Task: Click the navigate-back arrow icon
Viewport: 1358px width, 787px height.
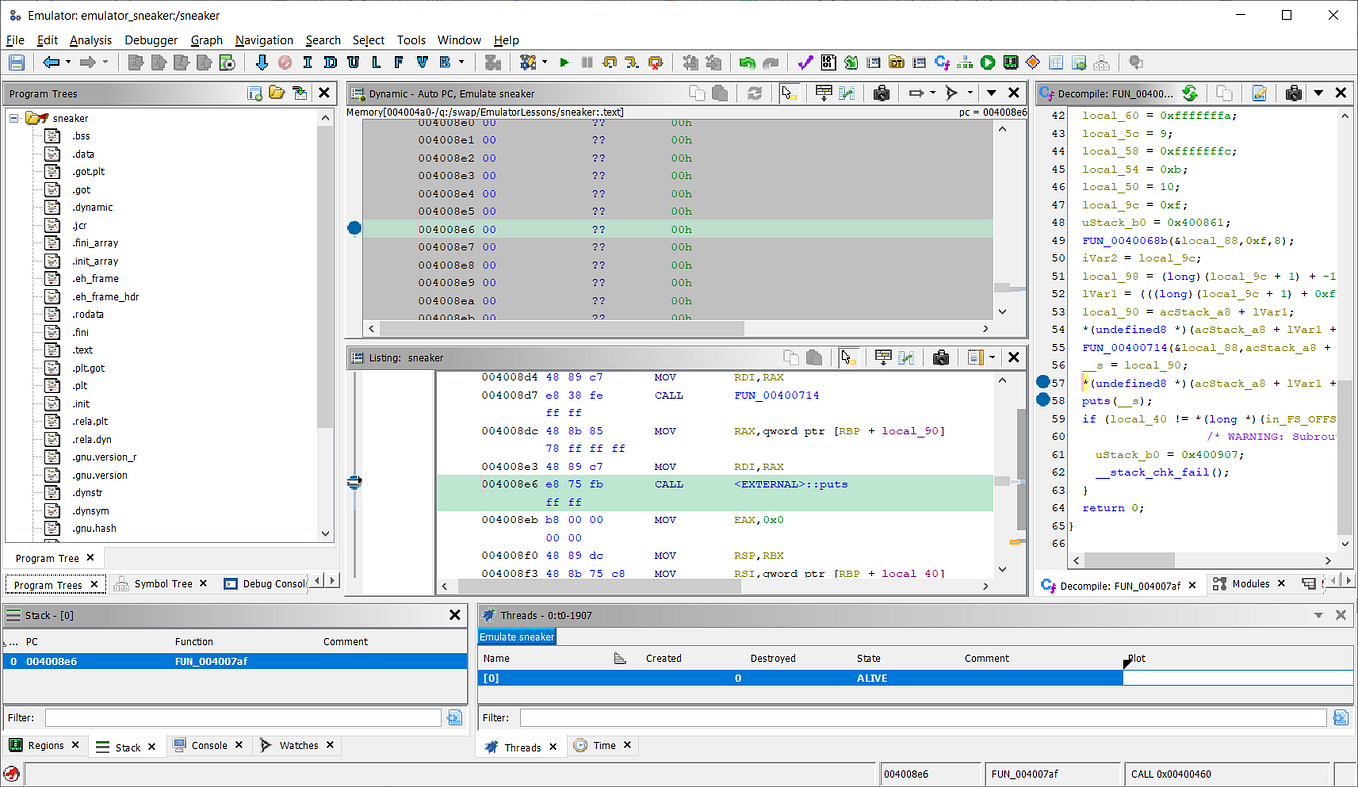Action: coord(49,61)
